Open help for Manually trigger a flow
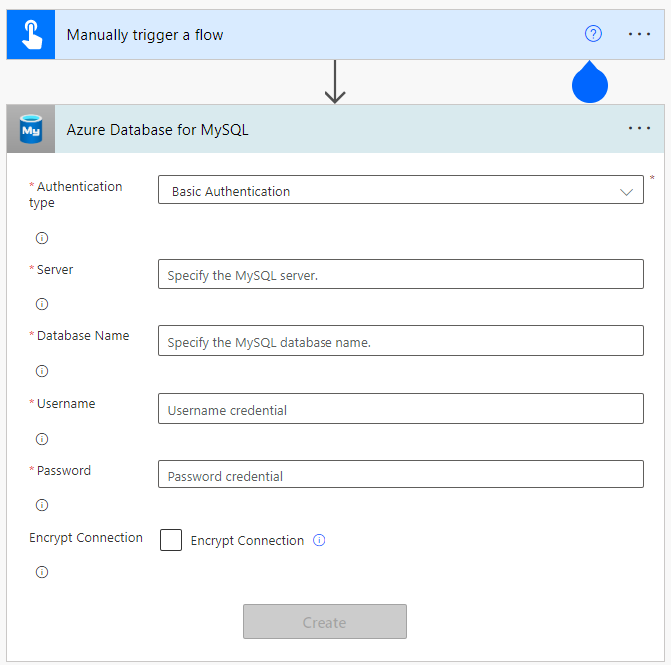The image size is (671, 665). (593, 34)
